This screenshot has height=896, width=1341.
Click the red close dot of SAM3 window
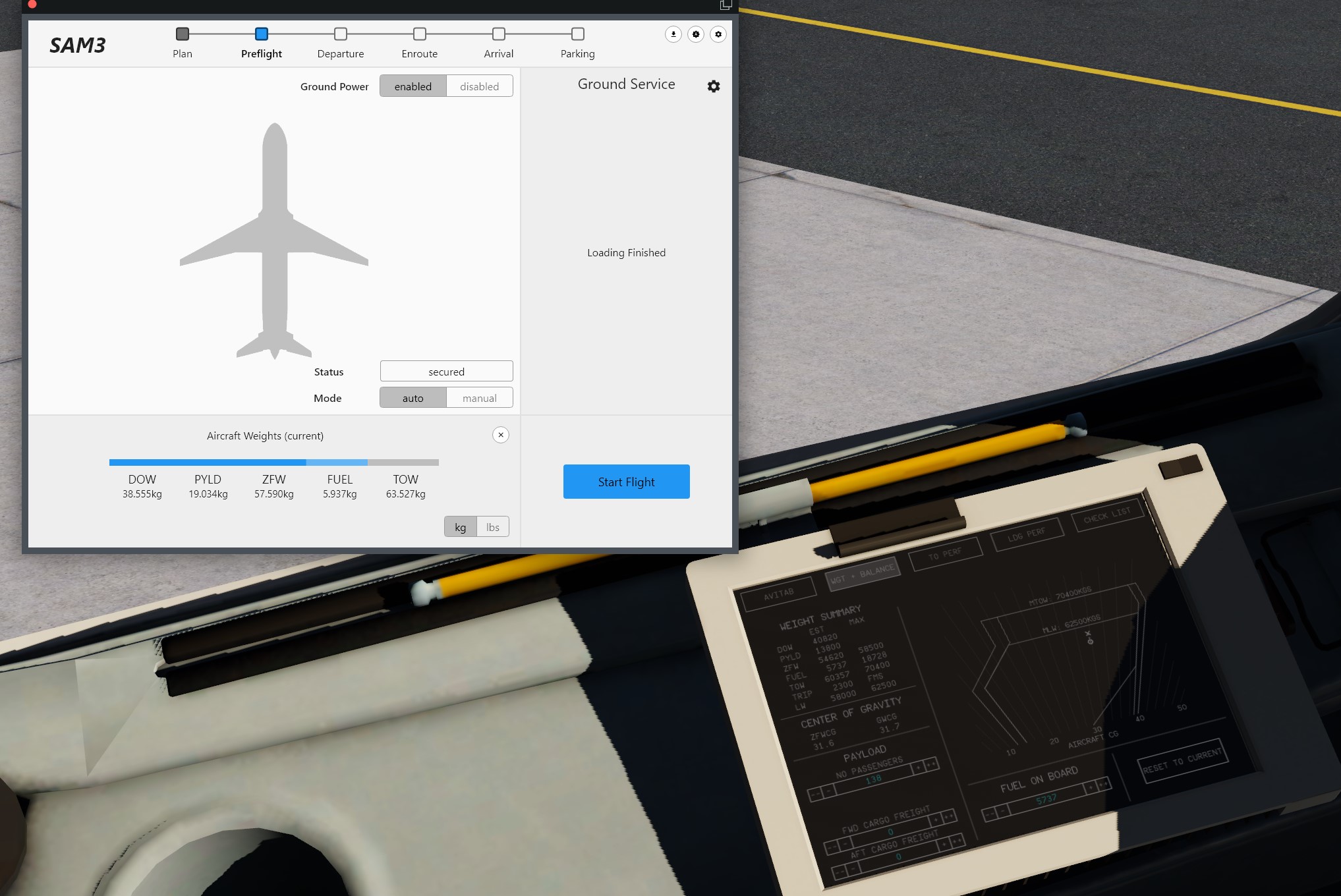(32, 4)
